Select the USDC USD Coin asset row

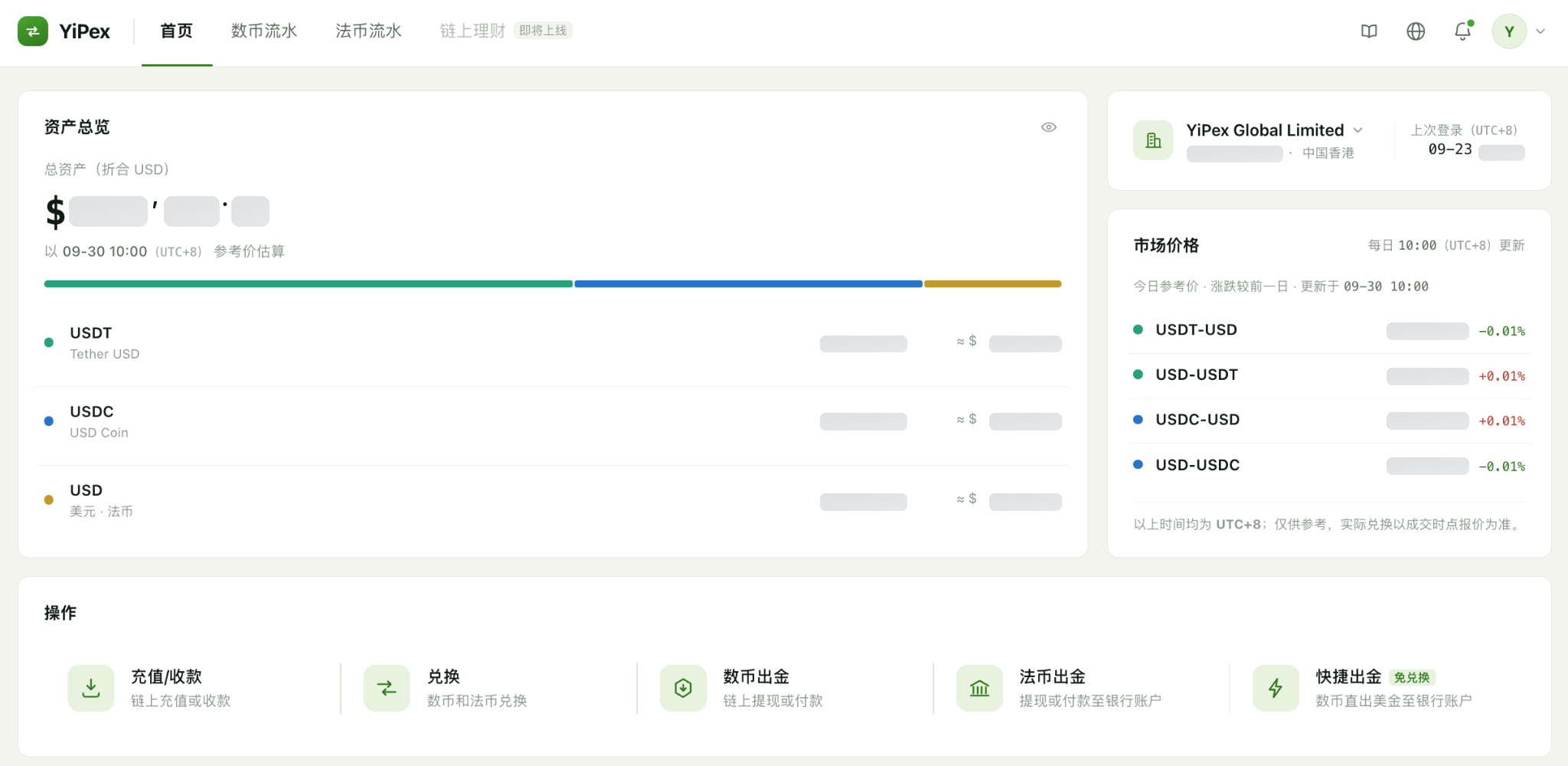point(553,422)
